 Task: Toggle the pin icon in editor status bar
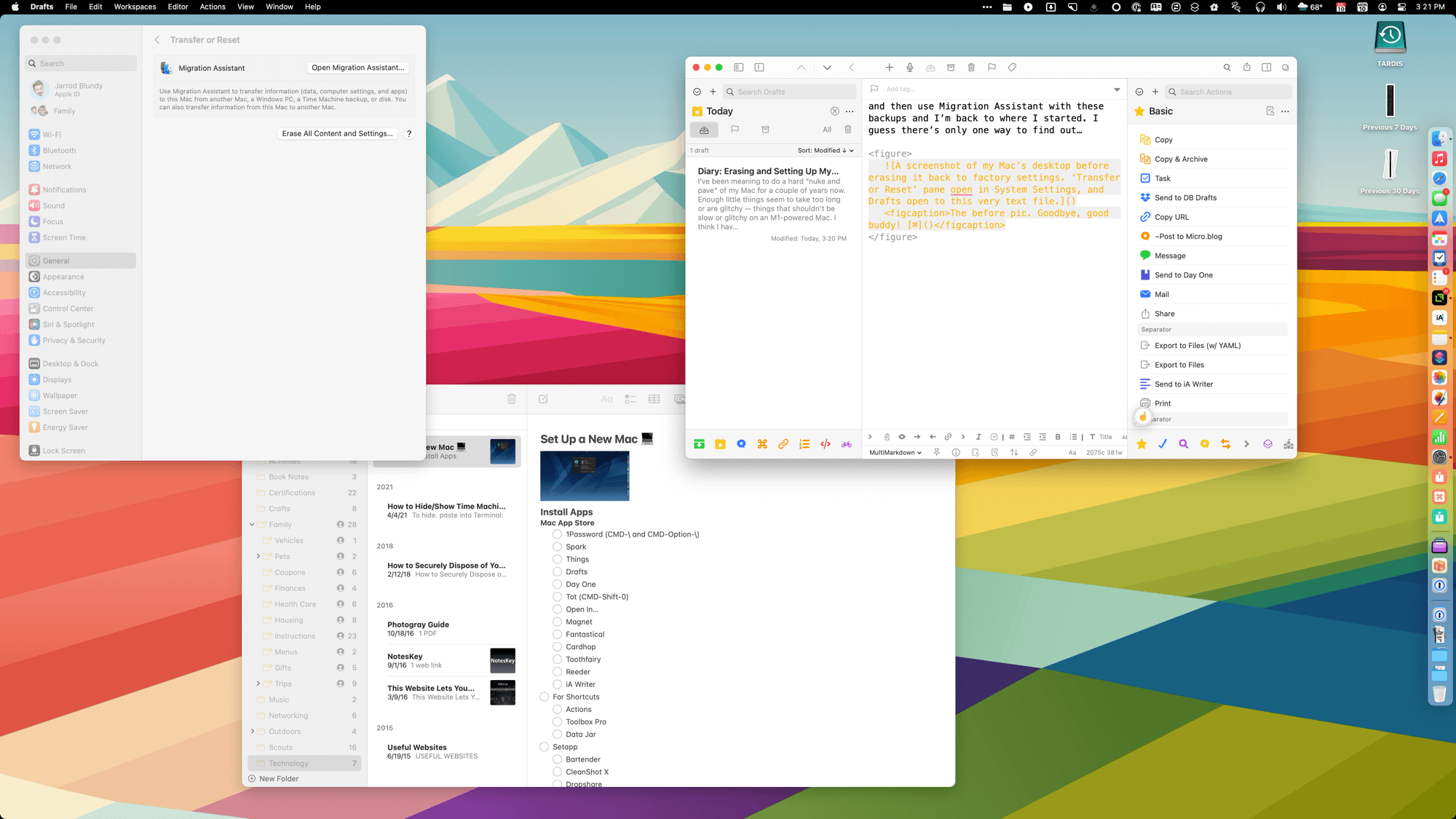point(937,453)
